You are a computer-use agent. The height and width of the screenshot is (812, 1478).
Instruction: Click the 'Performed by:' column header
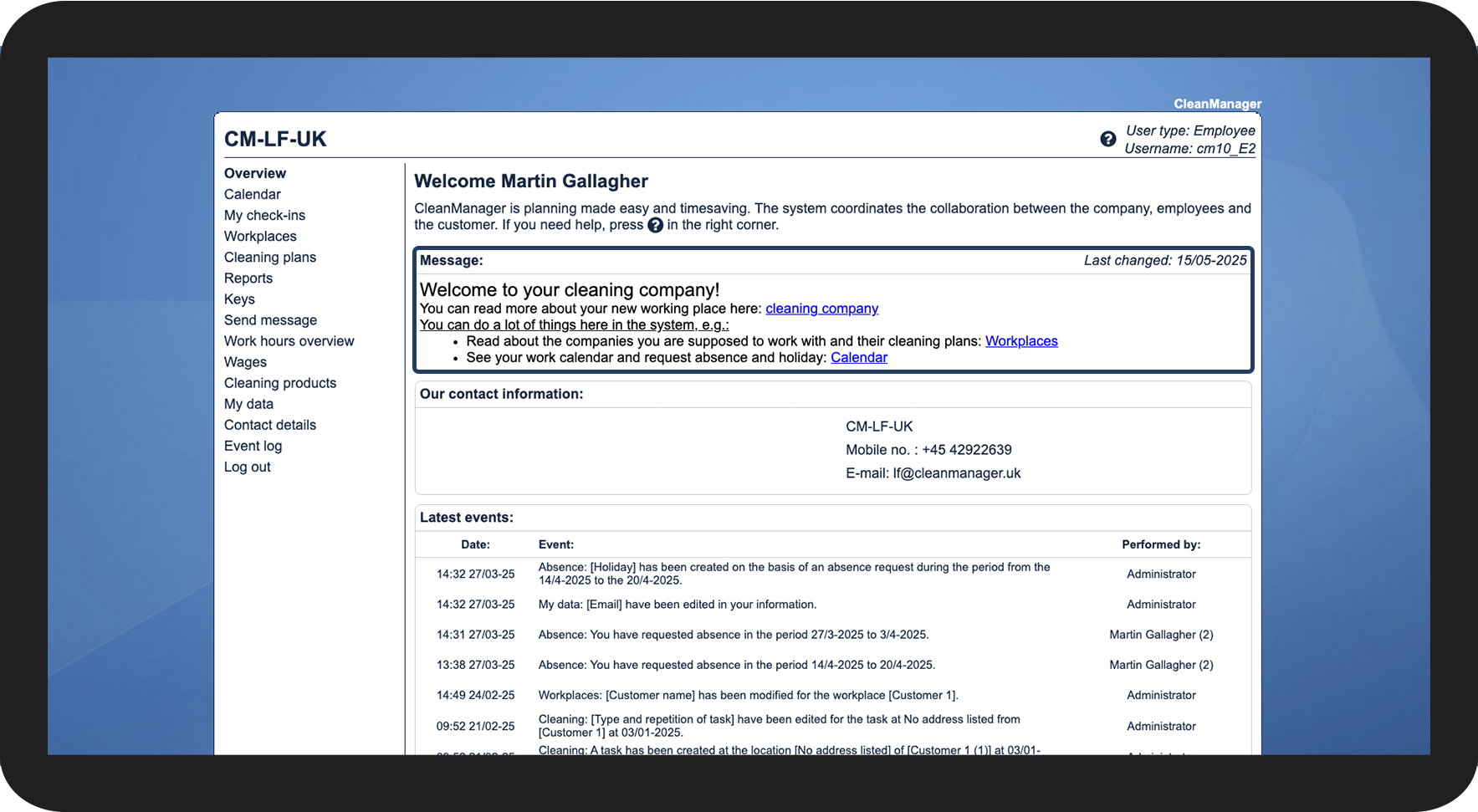(x=1161, y=544)
